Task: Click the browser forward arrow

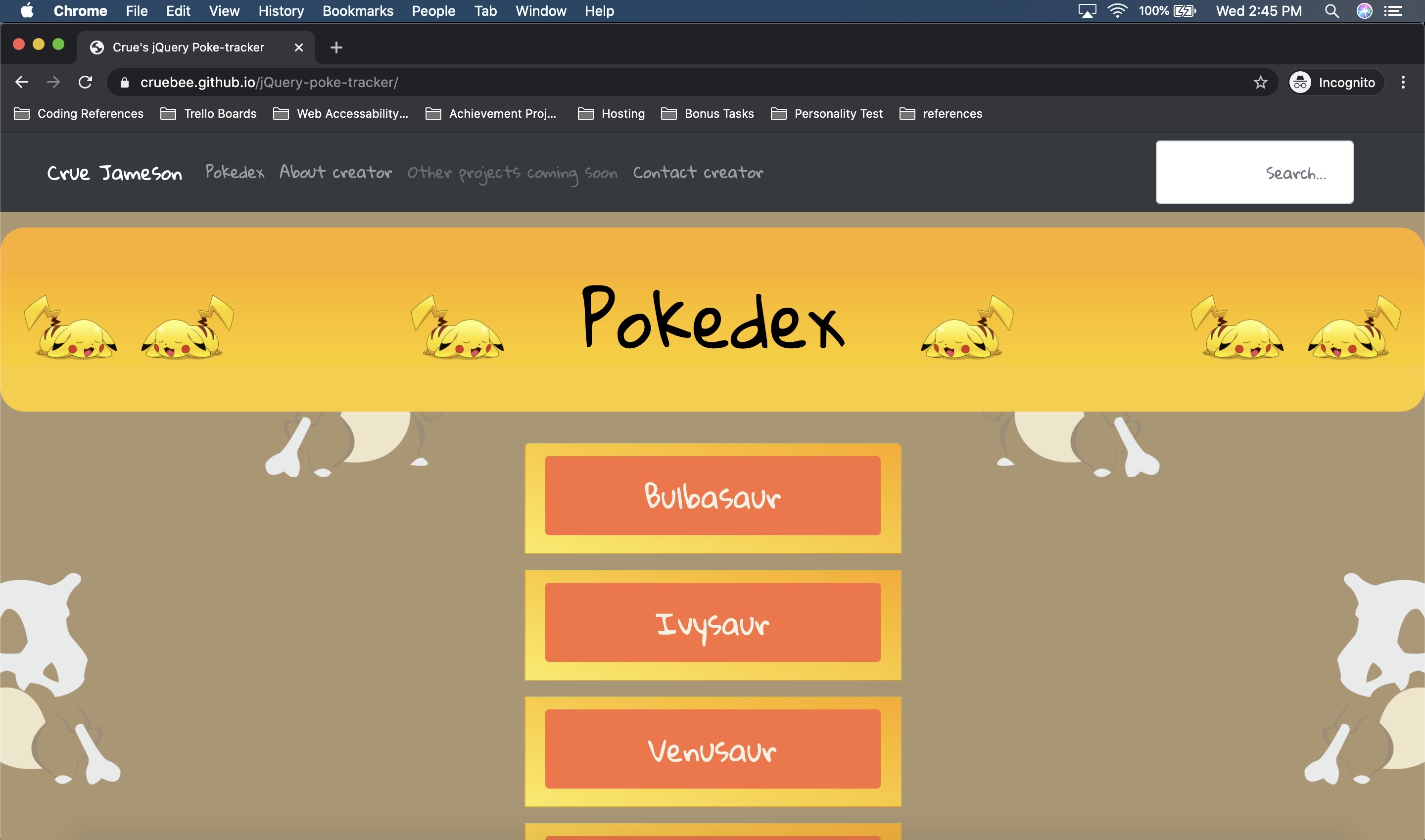Action: coord(53,82)
